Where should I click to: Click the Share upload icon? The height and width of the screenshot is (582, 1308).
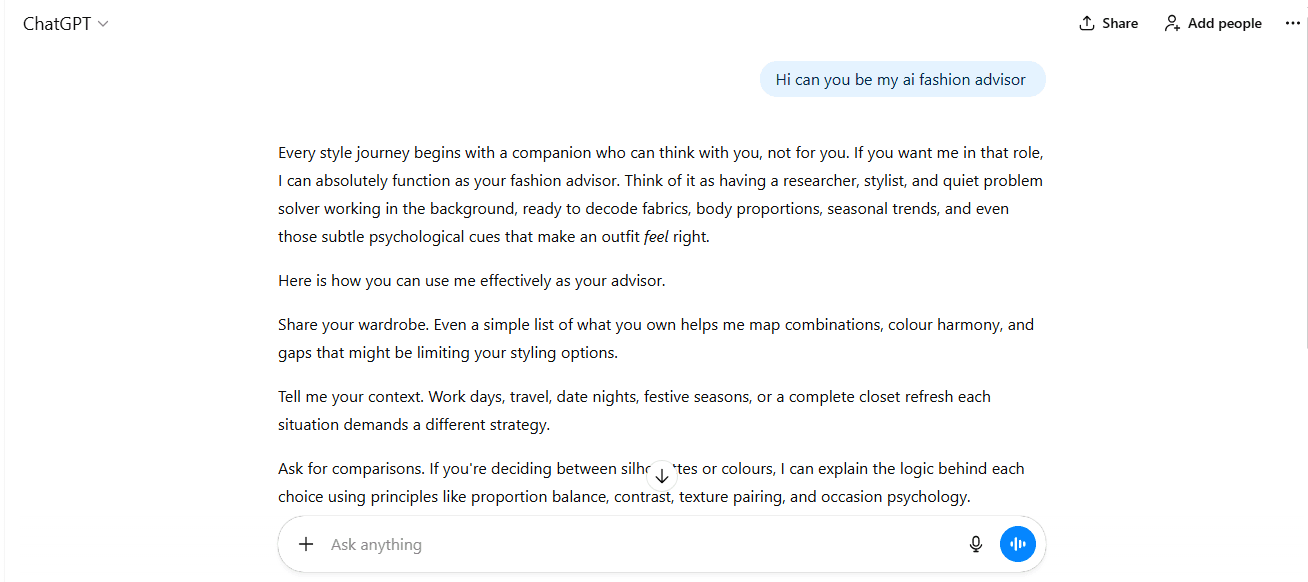click(x=1087, y=22)
